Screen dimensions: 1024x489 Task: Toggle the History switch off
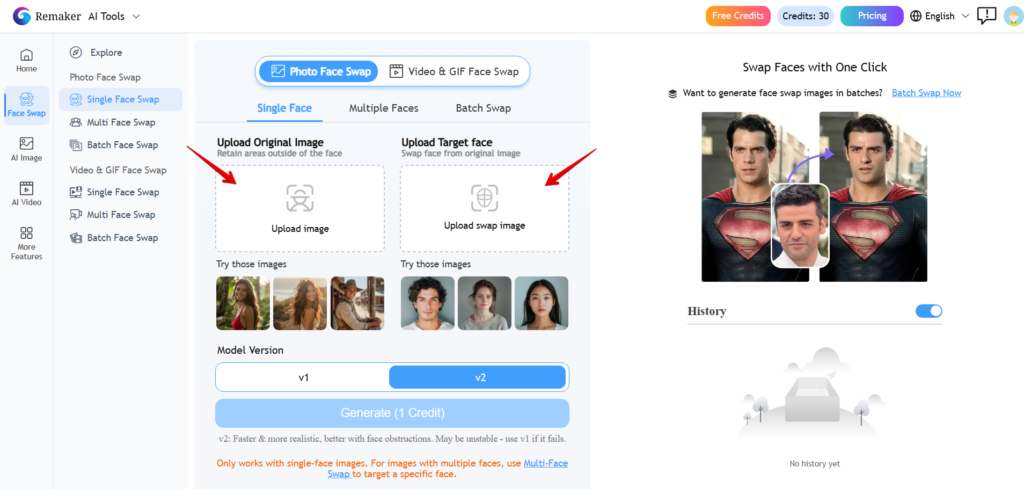pos(929,311)
